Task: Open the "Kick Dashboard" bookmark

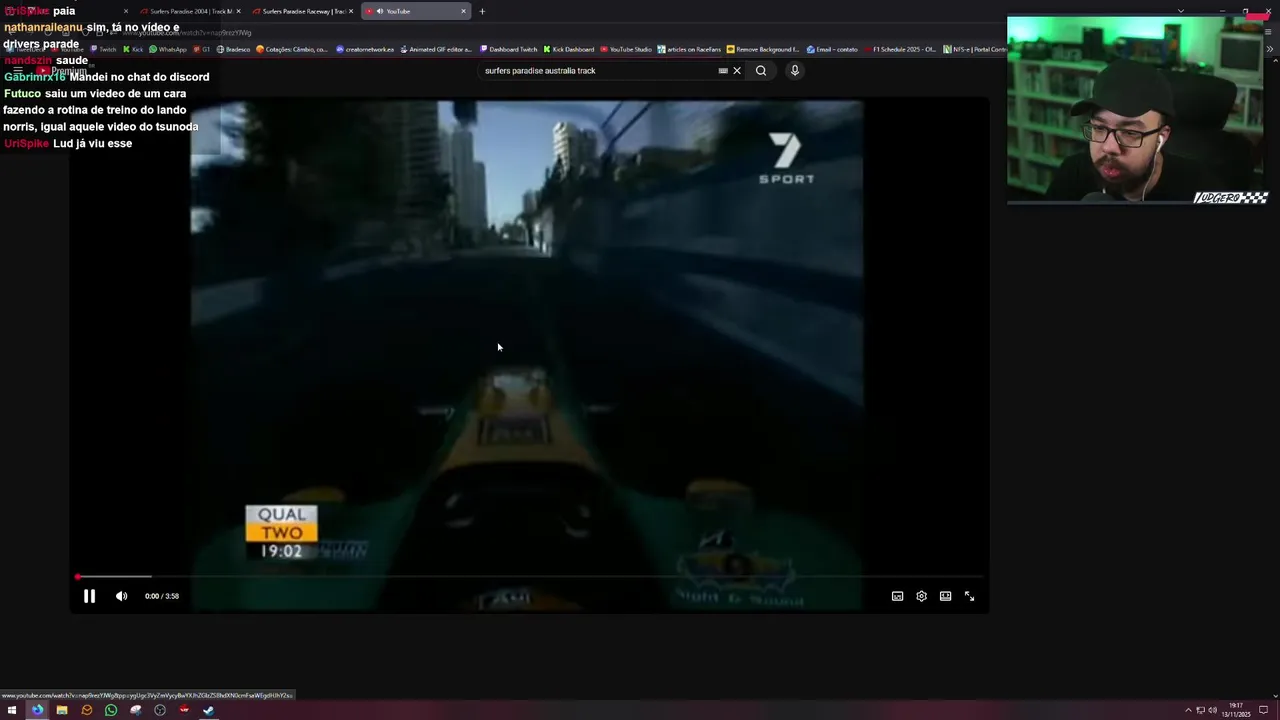Action: pos(569,49)
